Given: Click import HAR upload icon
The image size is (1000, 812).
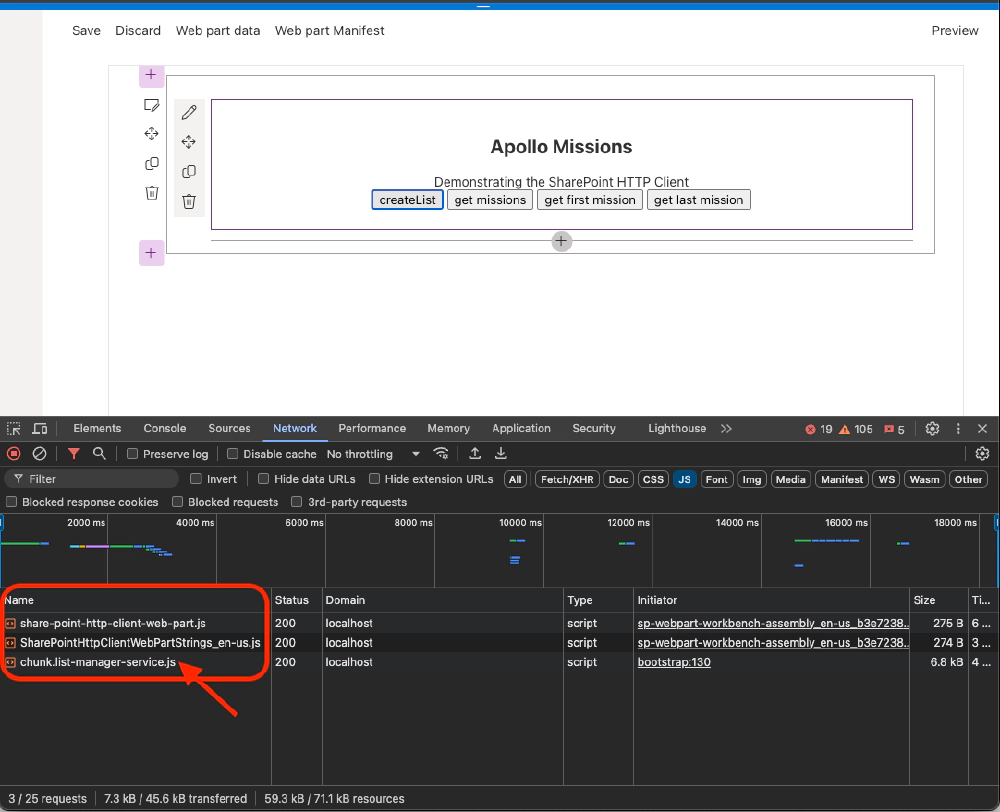Looking at the screenshot, I should click(474, 454).
